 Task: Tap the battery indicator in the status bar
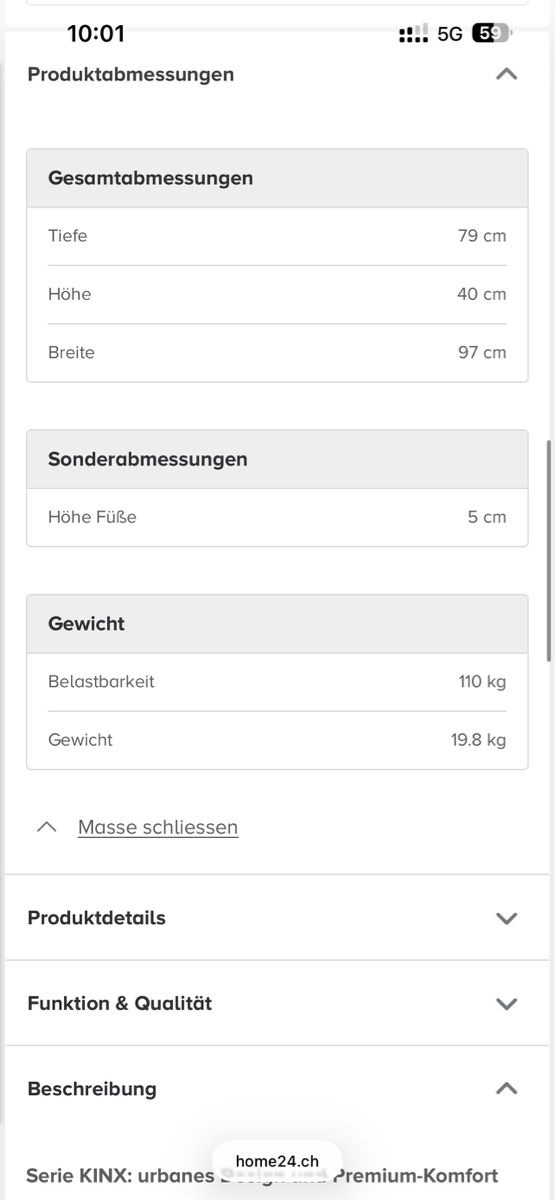pos(490,34)
